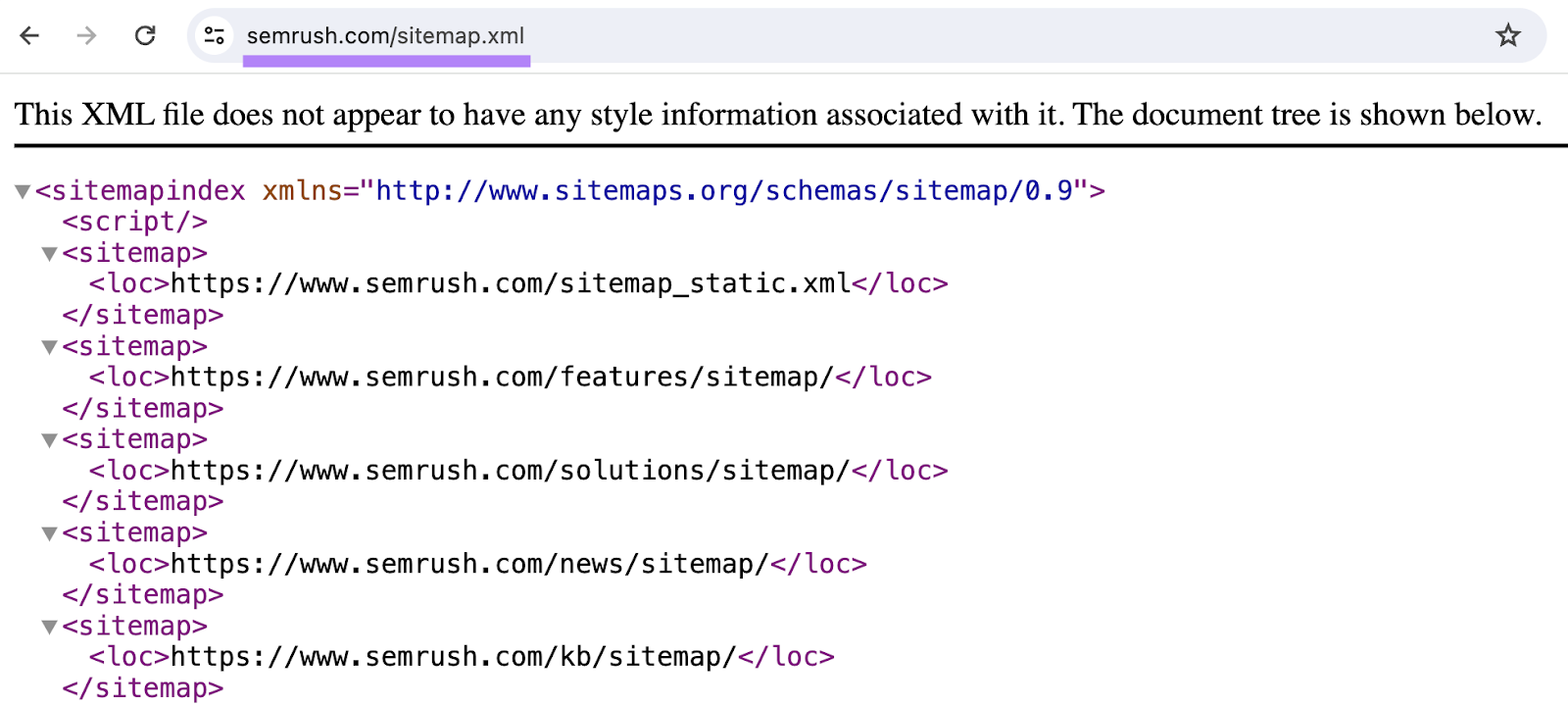Bookmark this page with the star icon
This screenshot has width=1568, height=706.
point(1507,35)
